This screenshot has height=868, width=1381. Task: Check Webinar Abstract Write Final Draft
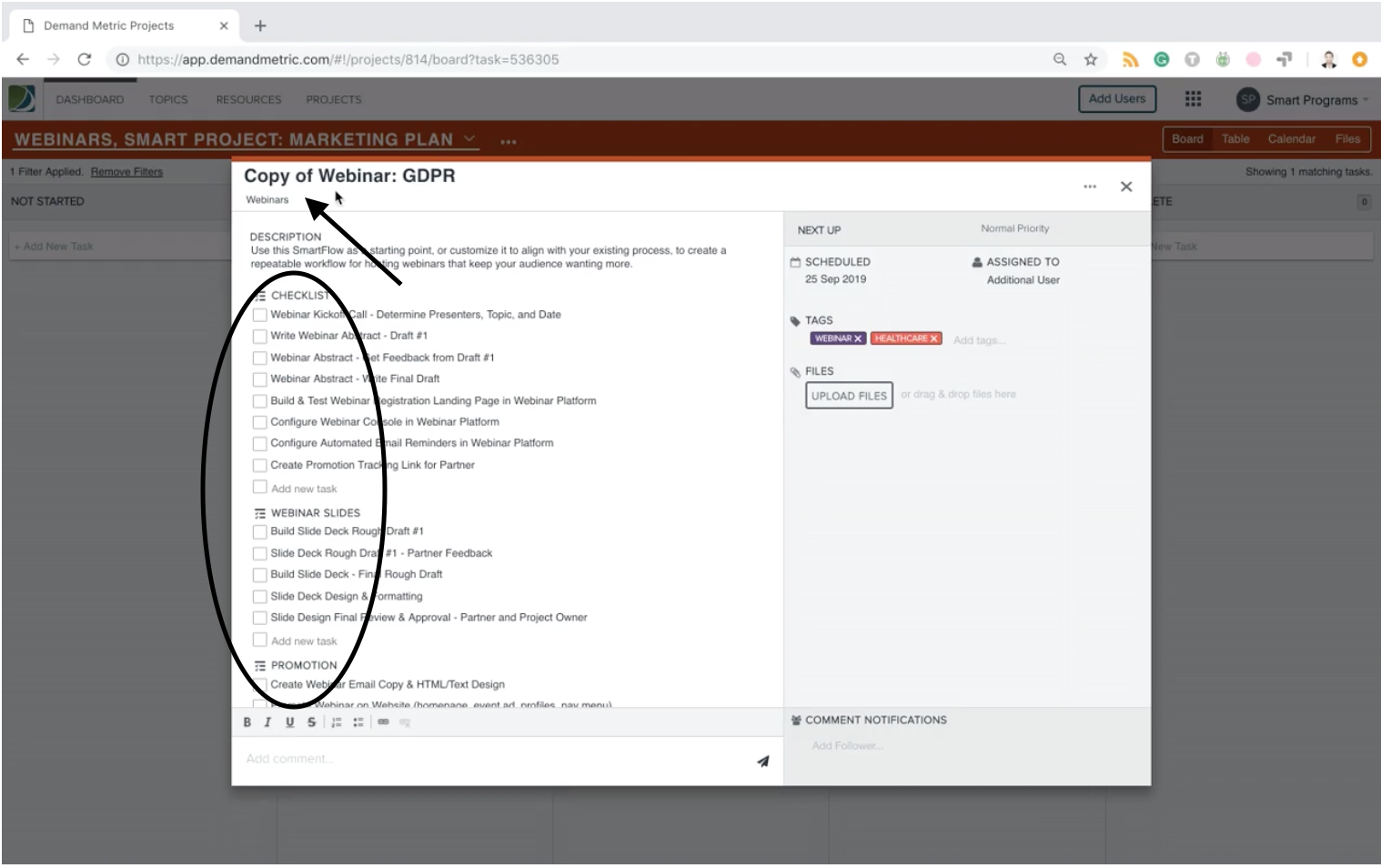(x=259, y=378)
